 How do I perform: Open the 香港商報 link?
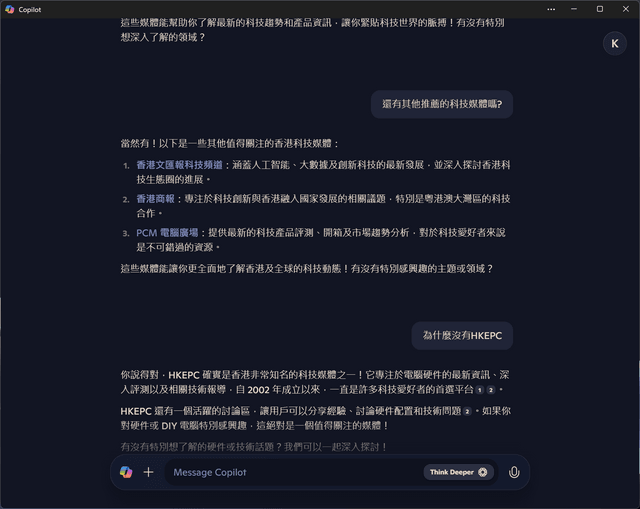156,199
